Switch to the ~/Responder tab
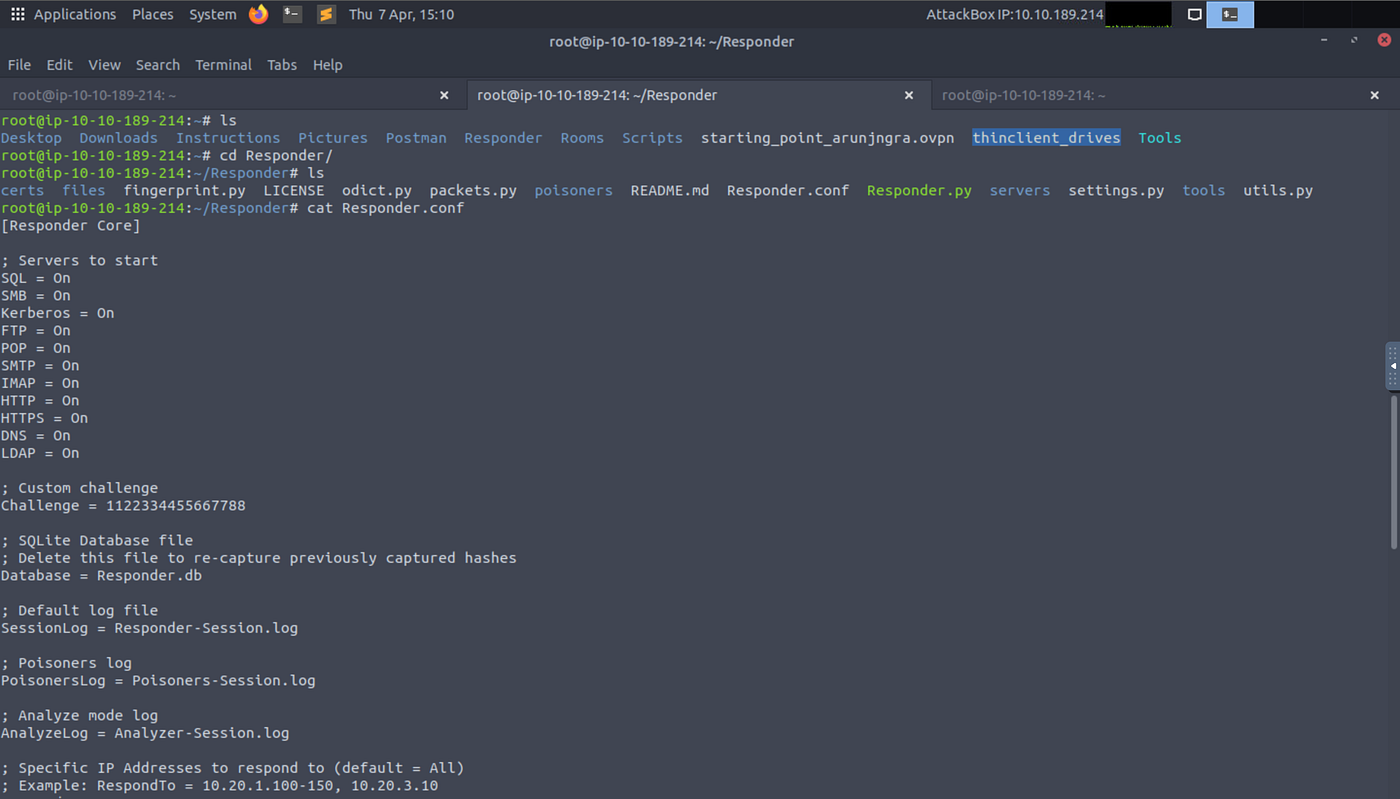 698,95
